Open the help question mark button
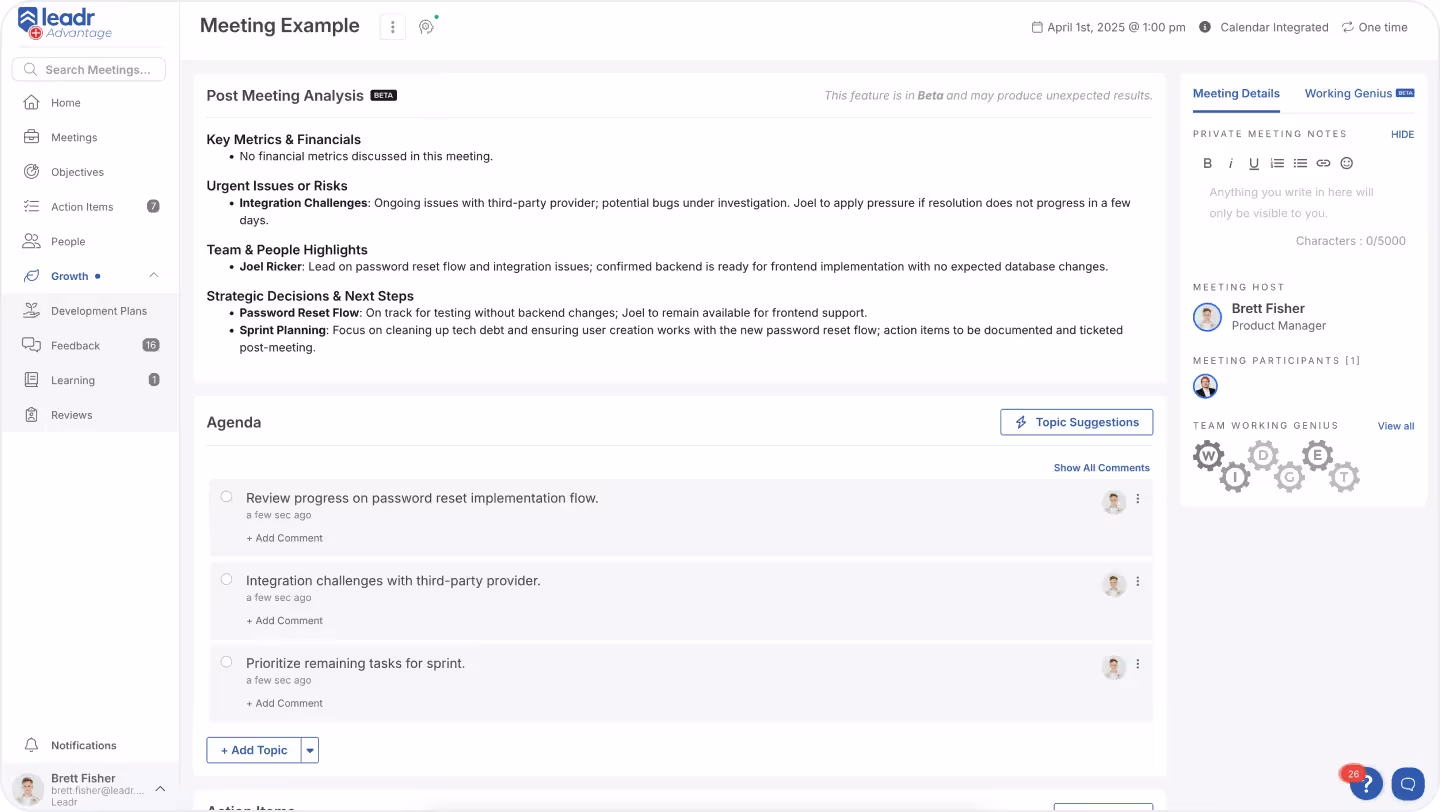This screenshot has height=812, width=1440. 1367,783
